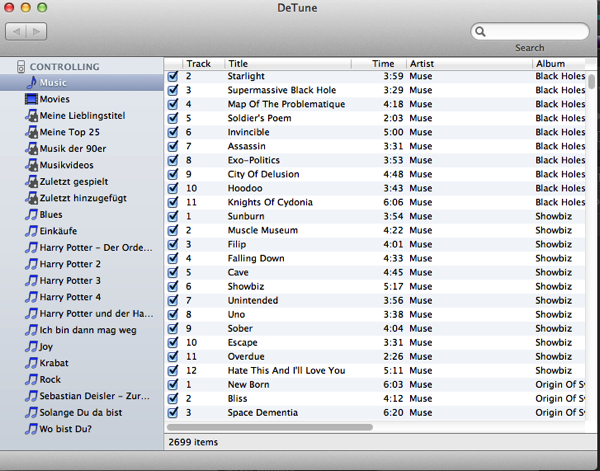The image size is (600, 471).
Task: Click the forward navigation arrow button
Action: pos(36,31)
